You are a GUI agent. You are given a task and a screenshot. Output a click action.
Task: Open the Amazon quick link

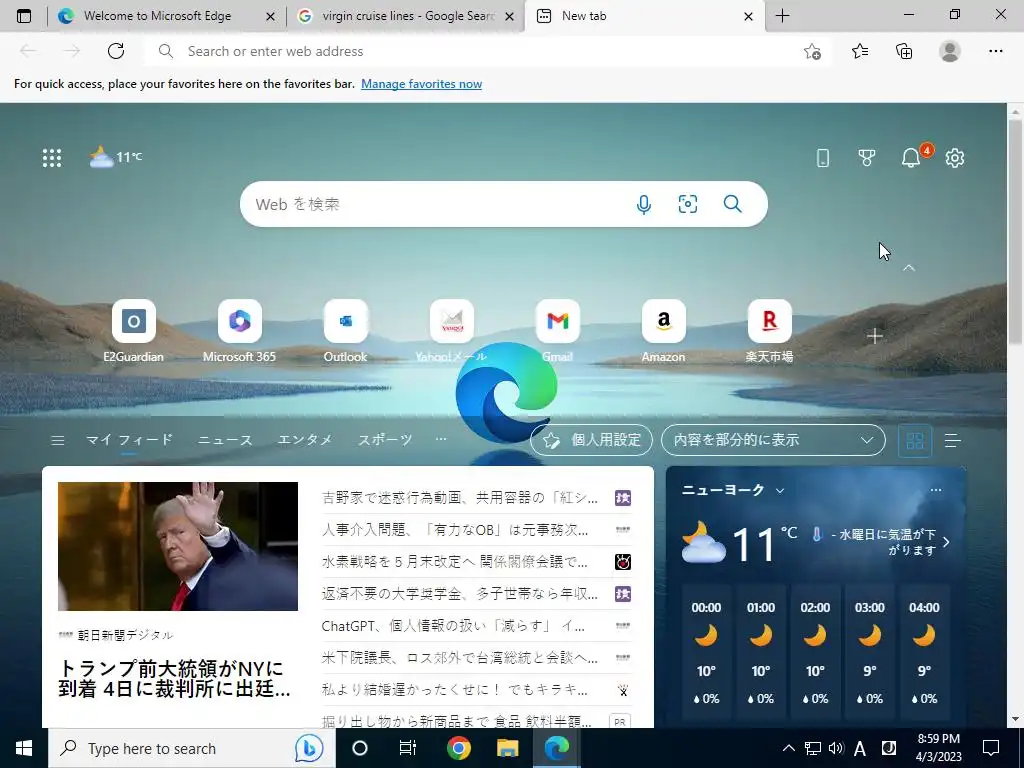pyautogui.click(x=664, y=331)
